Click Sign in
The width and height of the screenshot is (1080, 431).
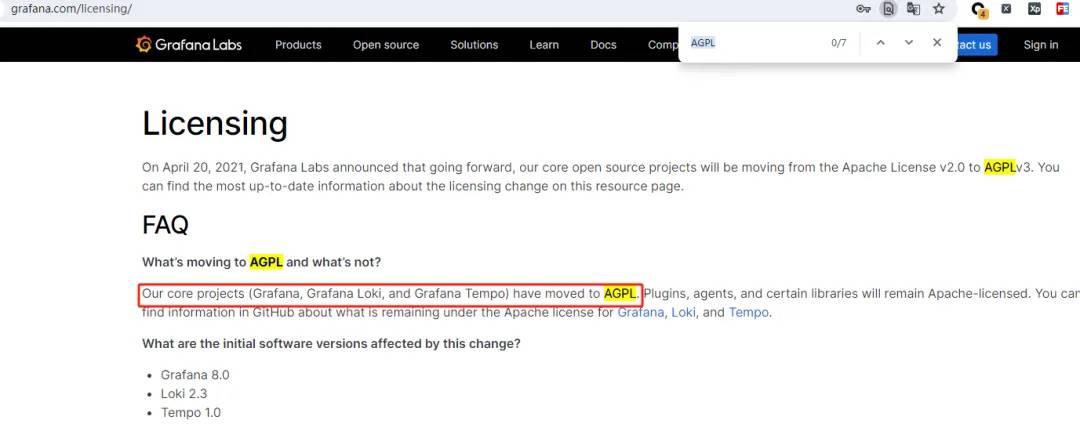click(1041, 45)
